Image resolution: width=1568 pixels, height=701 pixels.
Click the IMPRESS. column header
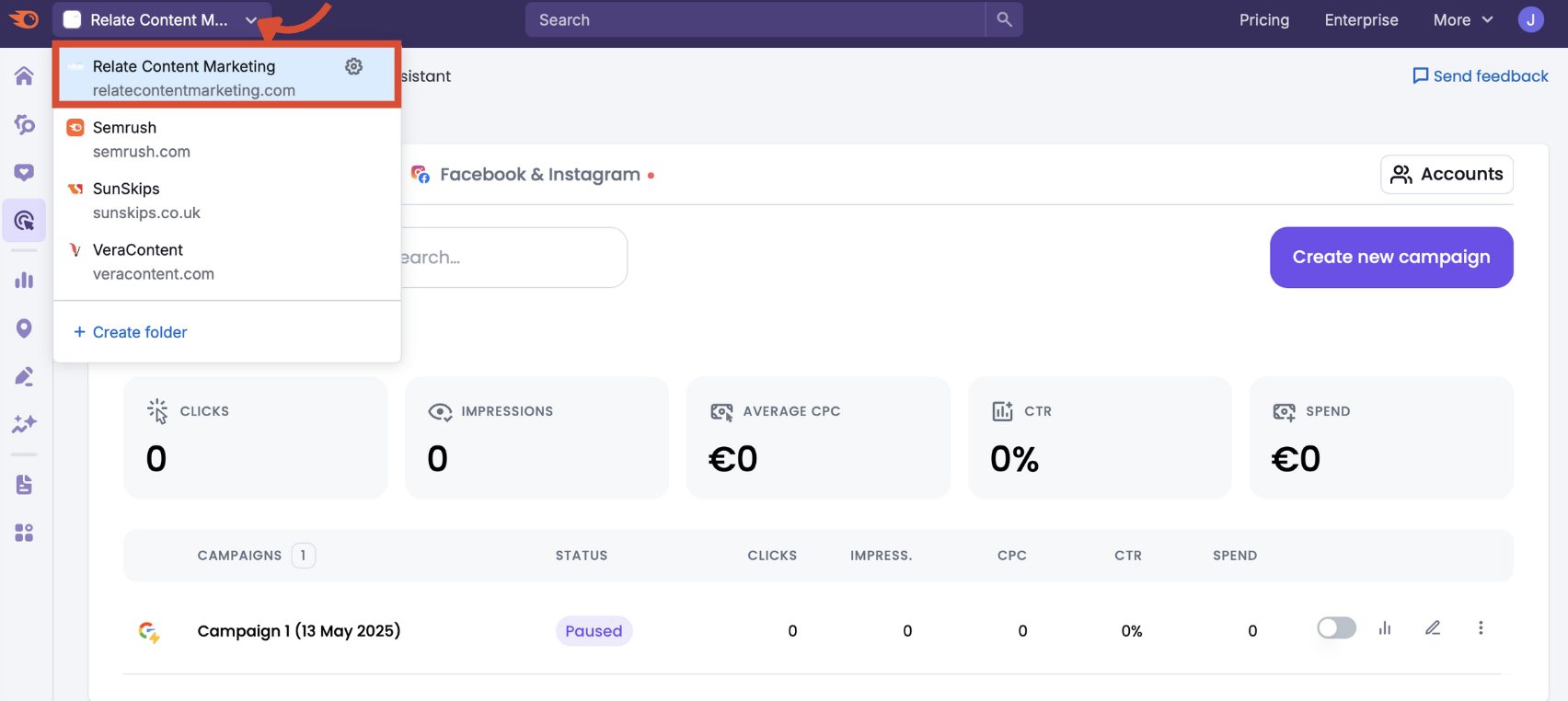(882, 556)
